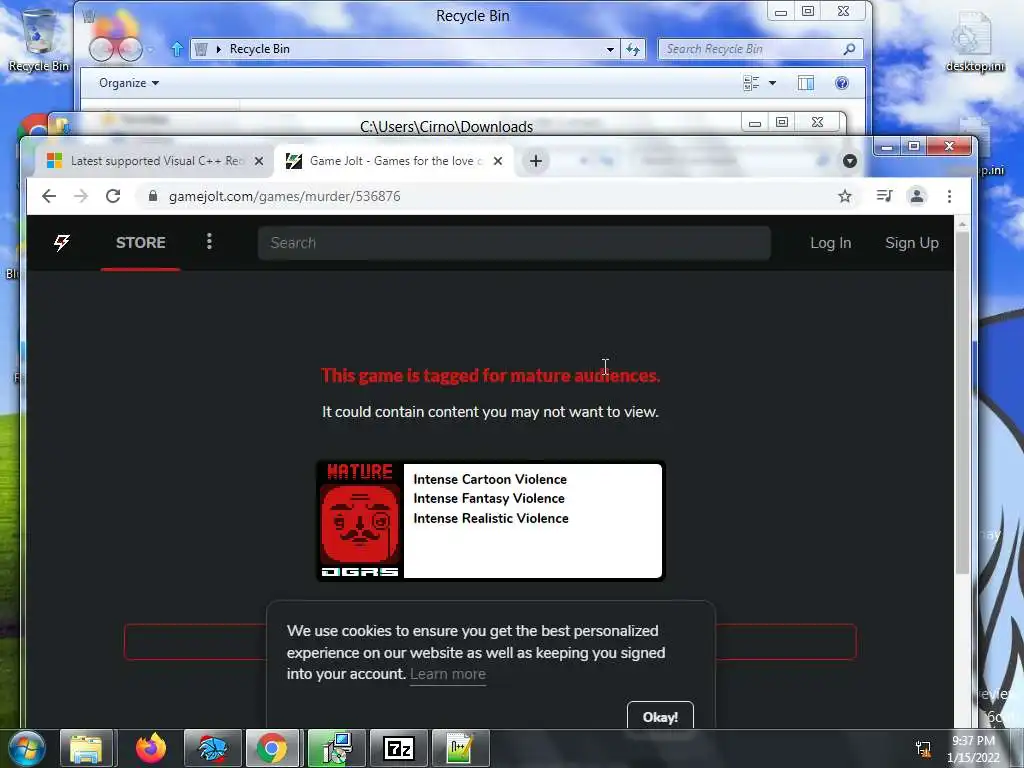Click the MATURE rating badge image

coord(360,520)
